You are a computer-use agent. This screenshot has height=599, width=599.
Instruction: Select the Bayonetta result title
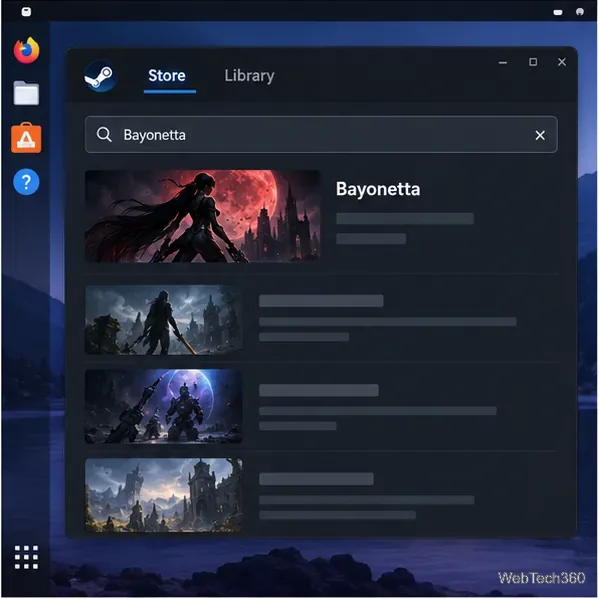click(x=378, y=189)
